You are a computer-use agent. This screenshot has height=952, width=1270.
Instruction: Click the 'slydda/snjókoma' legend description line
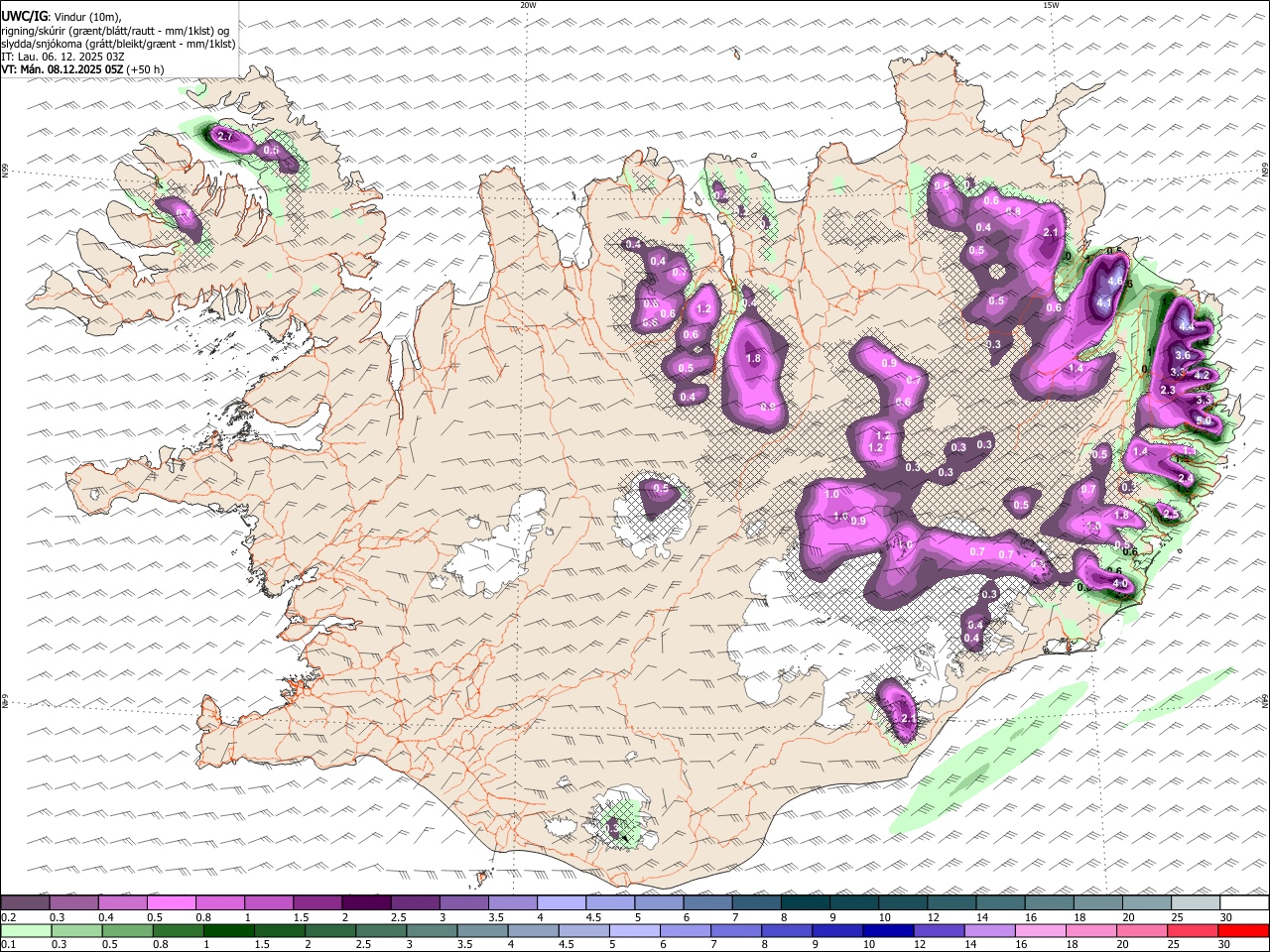(119, 44)
